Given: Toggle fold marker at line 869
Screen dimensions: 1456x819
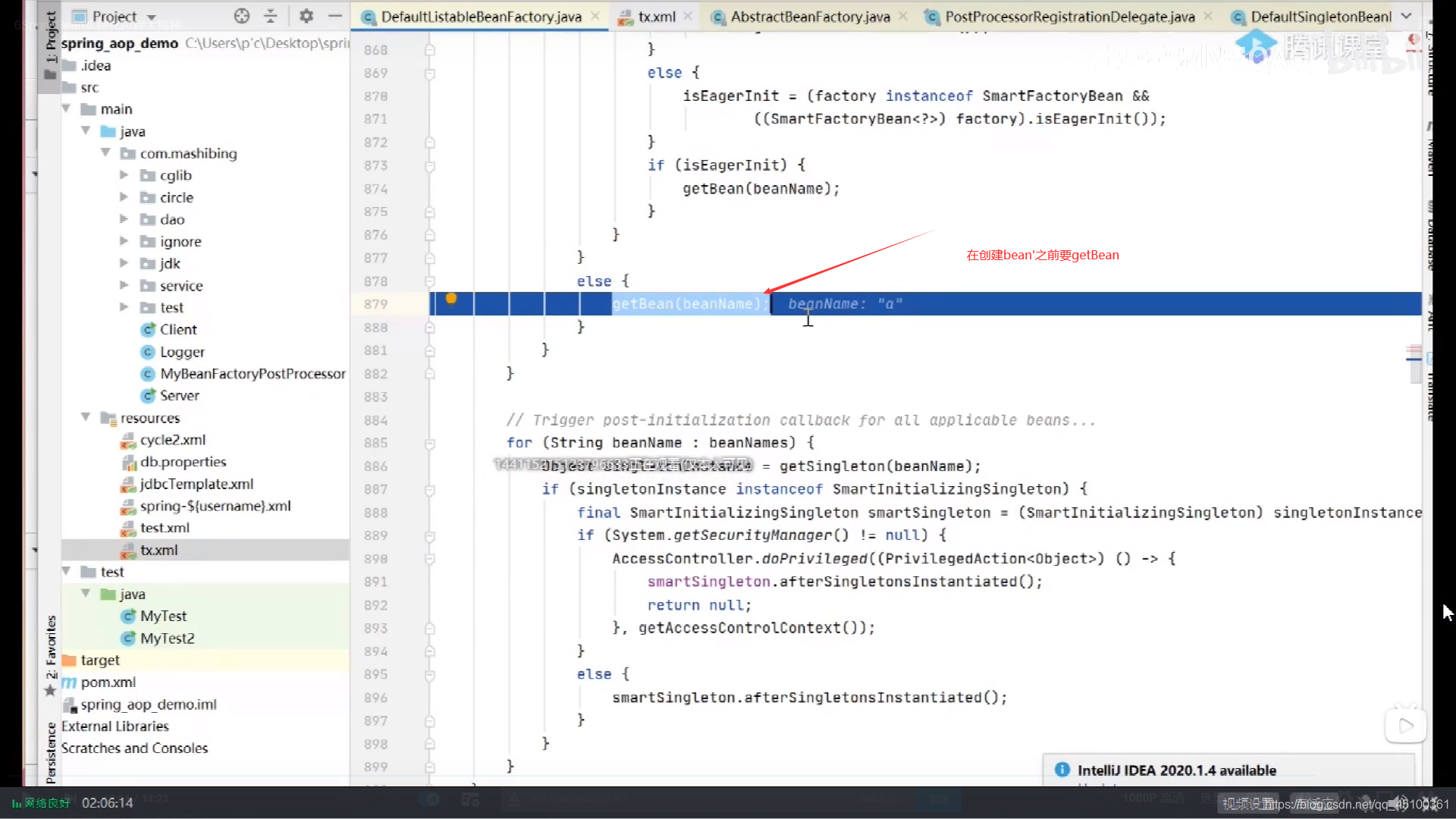Looking at the screenshot, I should (430, 74).
